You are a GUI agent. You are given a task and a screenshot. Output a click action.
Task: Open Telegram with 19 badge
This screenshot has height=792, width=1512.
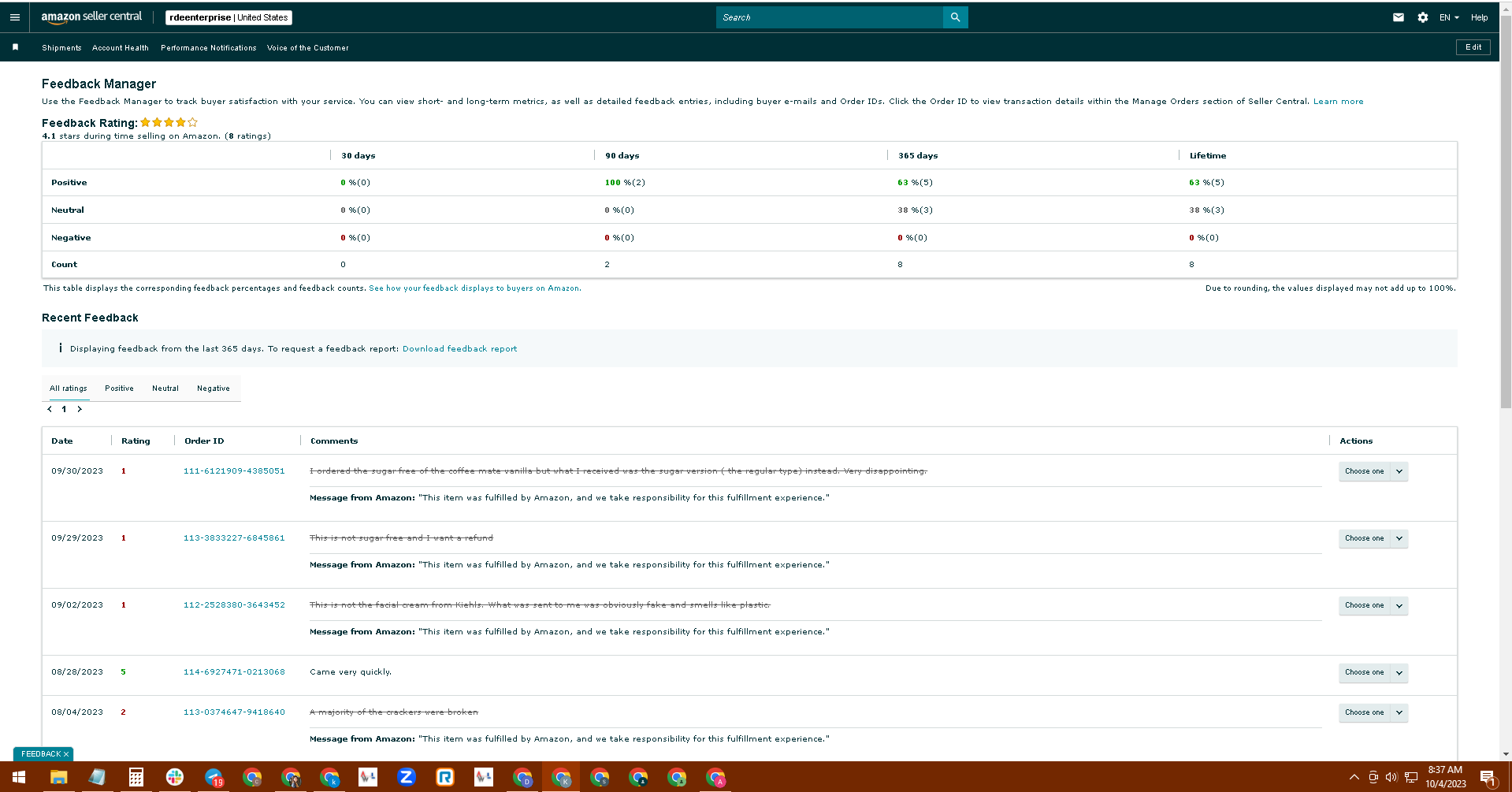click(214, 777)
